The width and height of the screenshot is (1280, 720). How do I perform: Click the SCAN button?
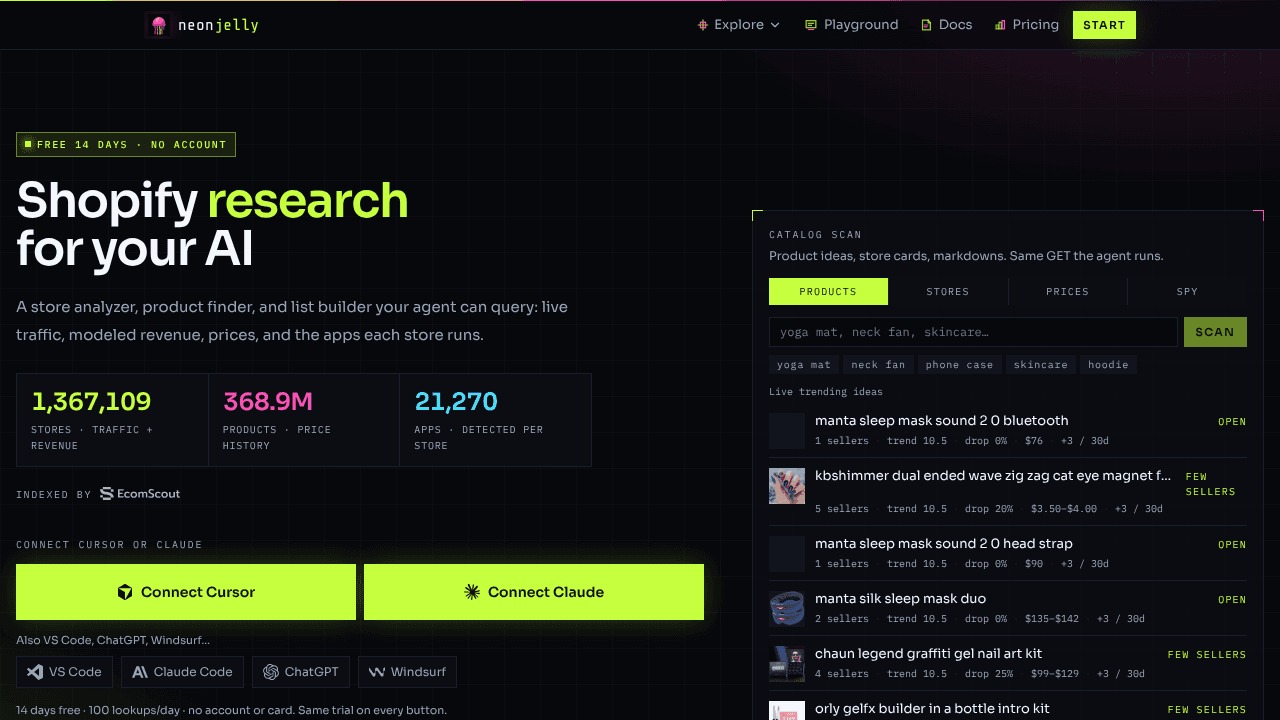1215,332
